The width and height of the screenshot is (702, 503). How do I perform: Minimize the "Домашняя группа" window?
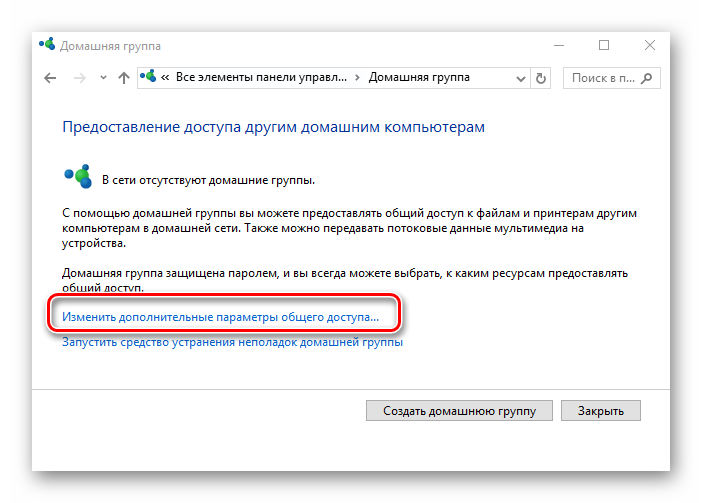point(559,45)
